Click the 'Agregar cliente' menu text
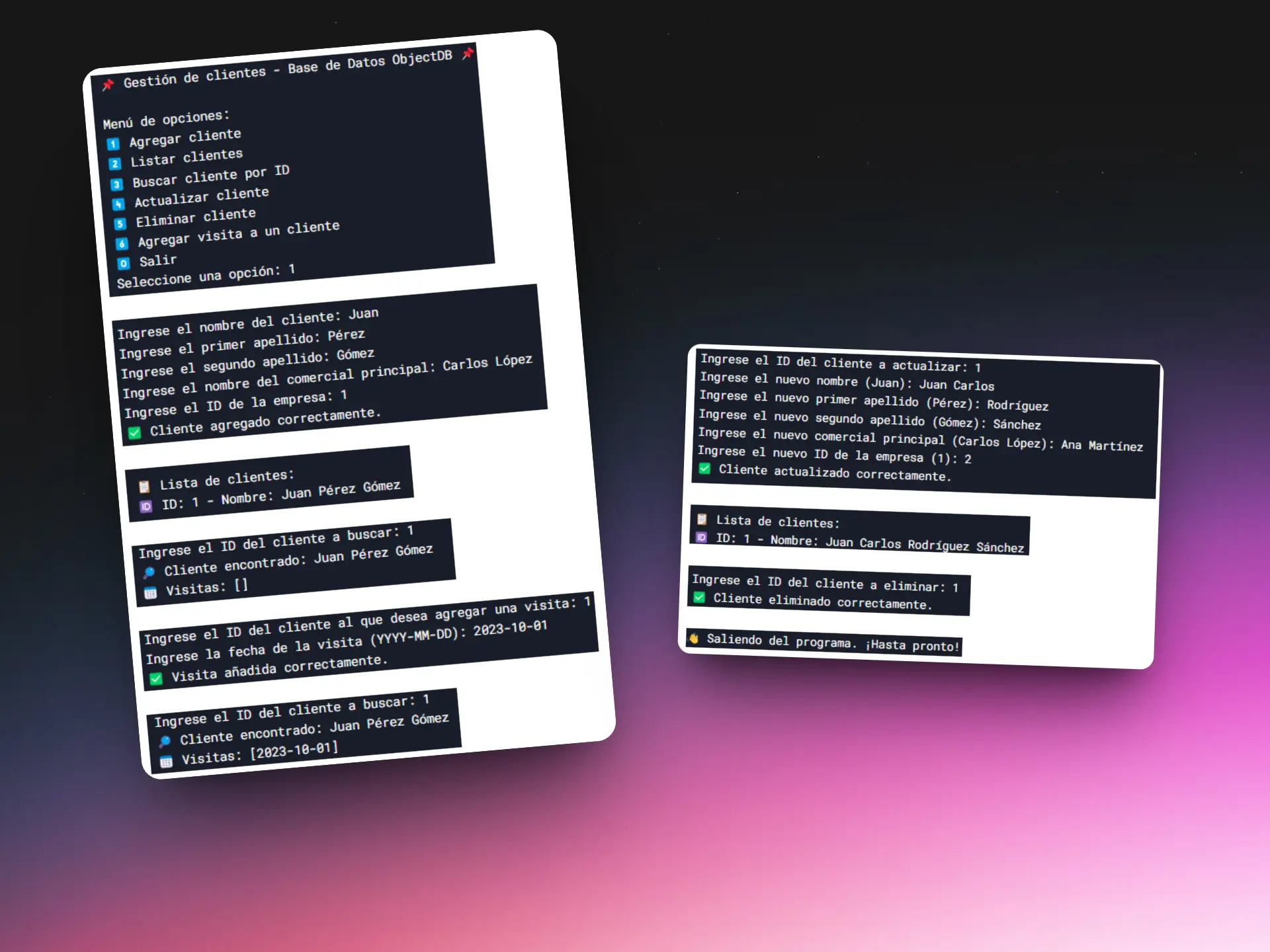This screenshot has width=1270, height=952. point(185,138)
